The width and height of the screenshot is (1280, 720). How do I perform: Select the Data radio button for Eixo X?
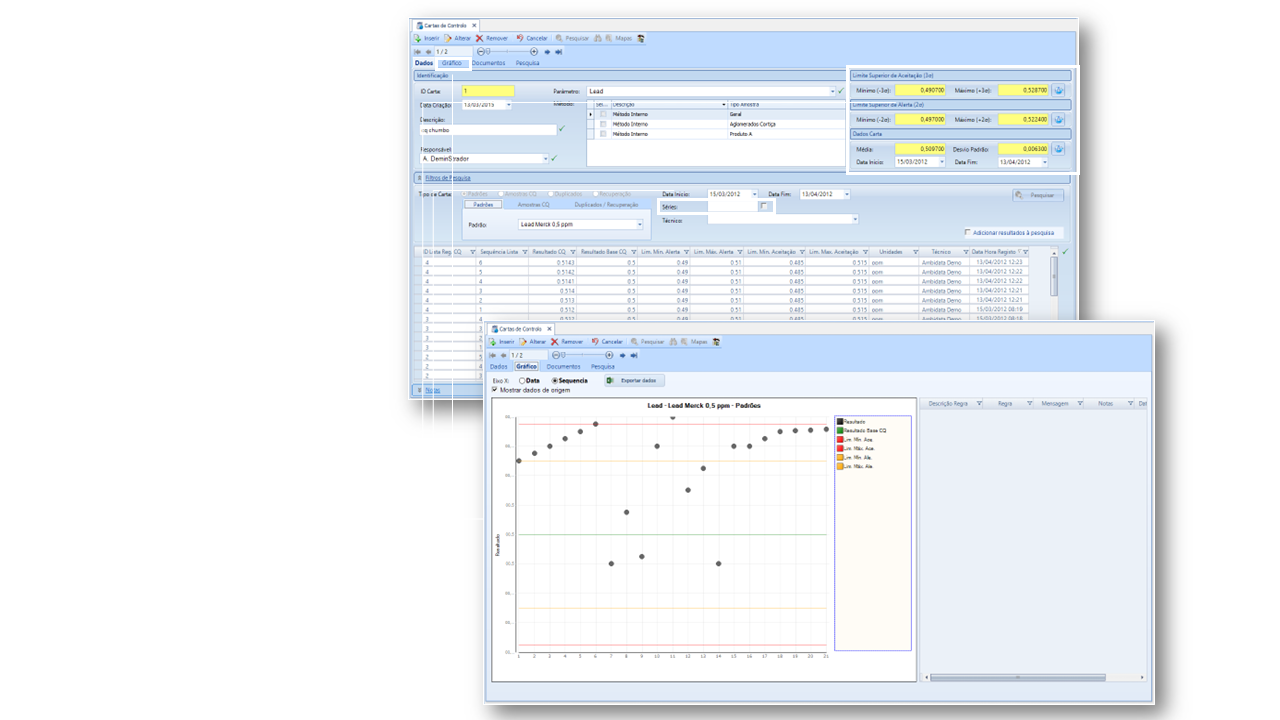coord(521,381)
